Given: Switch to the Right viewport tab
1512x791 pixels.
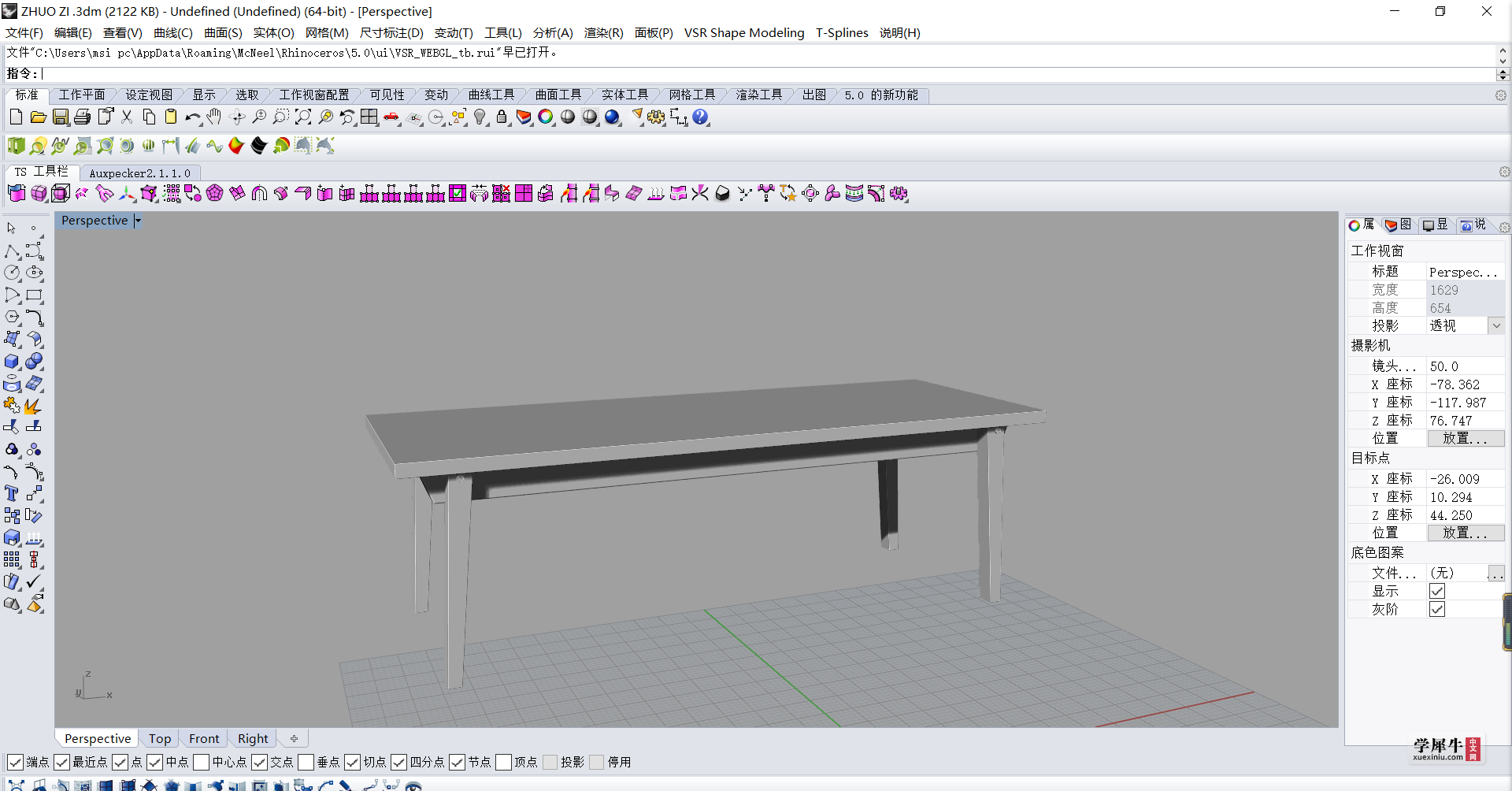Looking at the screenshot, I should coord(253,739).
